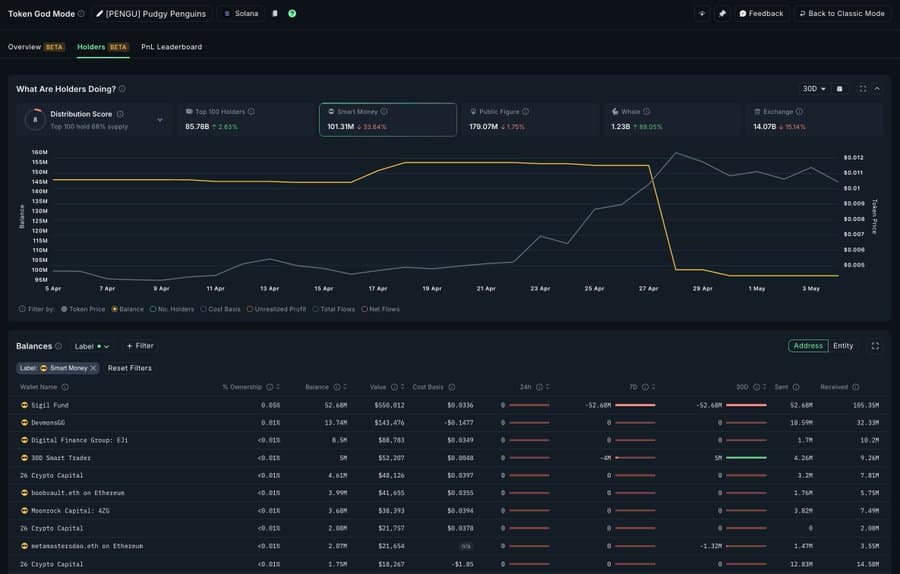Screen dimensions: 900x574
Task: Switch Balances view to Entity
Action: (x=843, y=346)
